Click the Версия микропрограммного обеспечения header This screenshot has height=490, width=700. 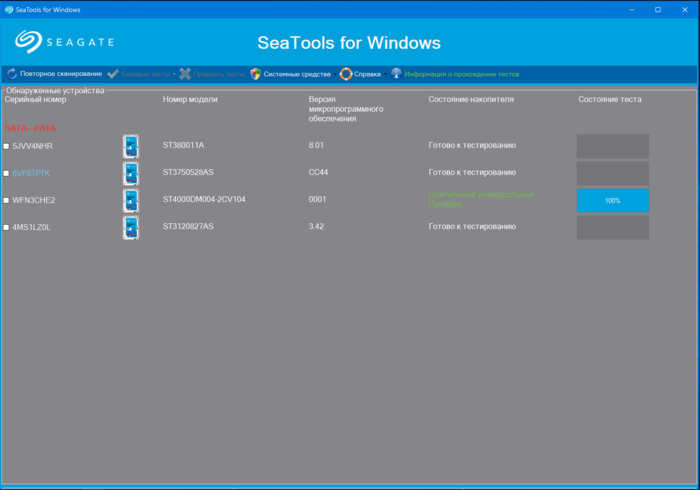[346, 109]
